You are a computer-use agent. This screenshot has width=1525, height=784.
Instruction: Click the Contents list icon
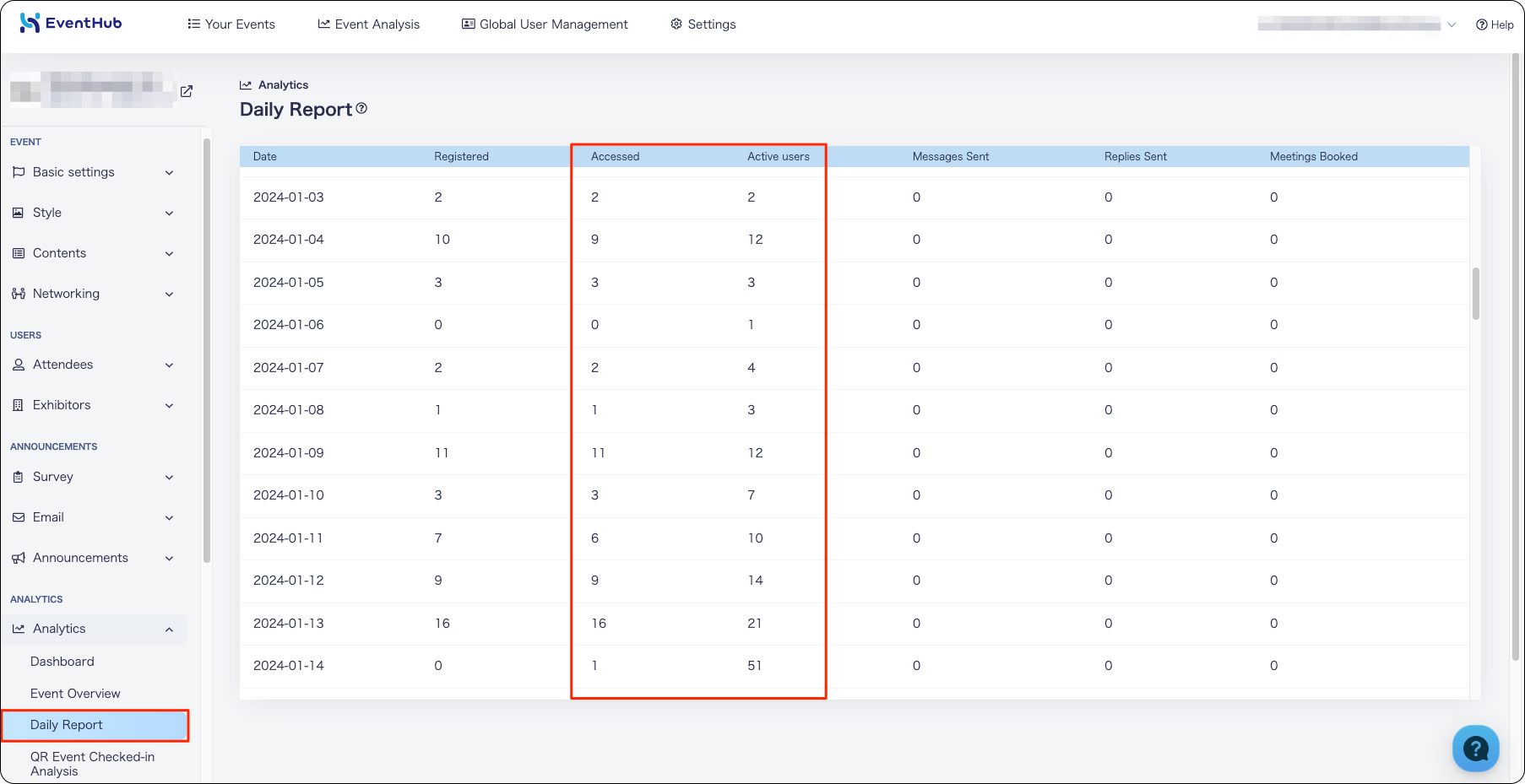19,253
